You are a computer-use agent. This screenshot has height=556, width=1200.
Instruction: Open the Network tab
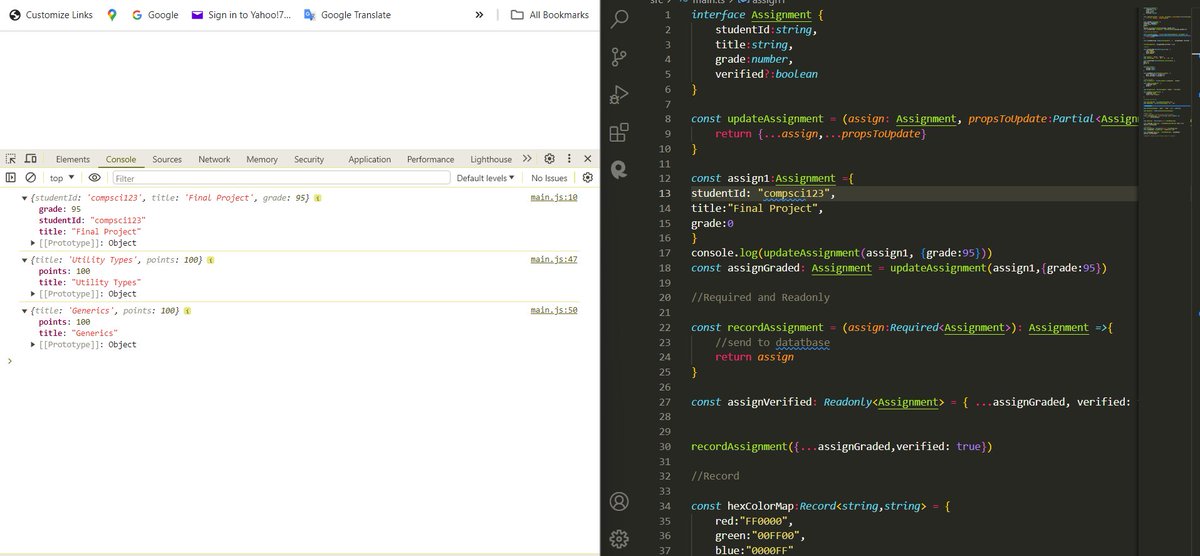(x=214, y=159)
